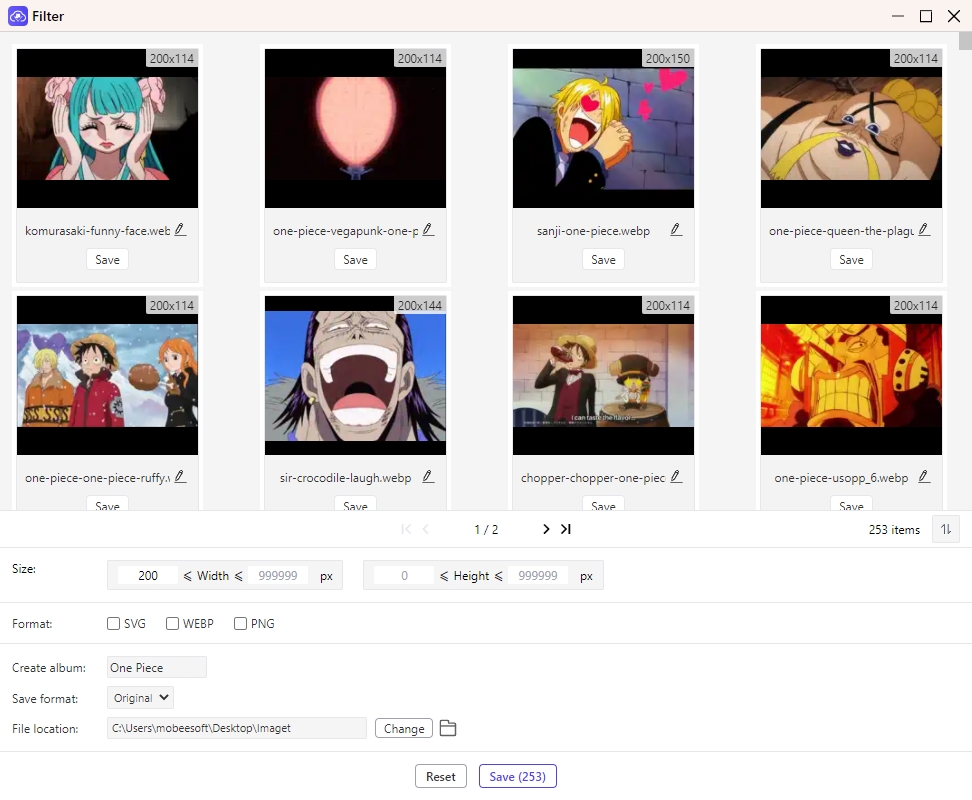
Task: Jump to first page arrow
Action: [406, 529]
